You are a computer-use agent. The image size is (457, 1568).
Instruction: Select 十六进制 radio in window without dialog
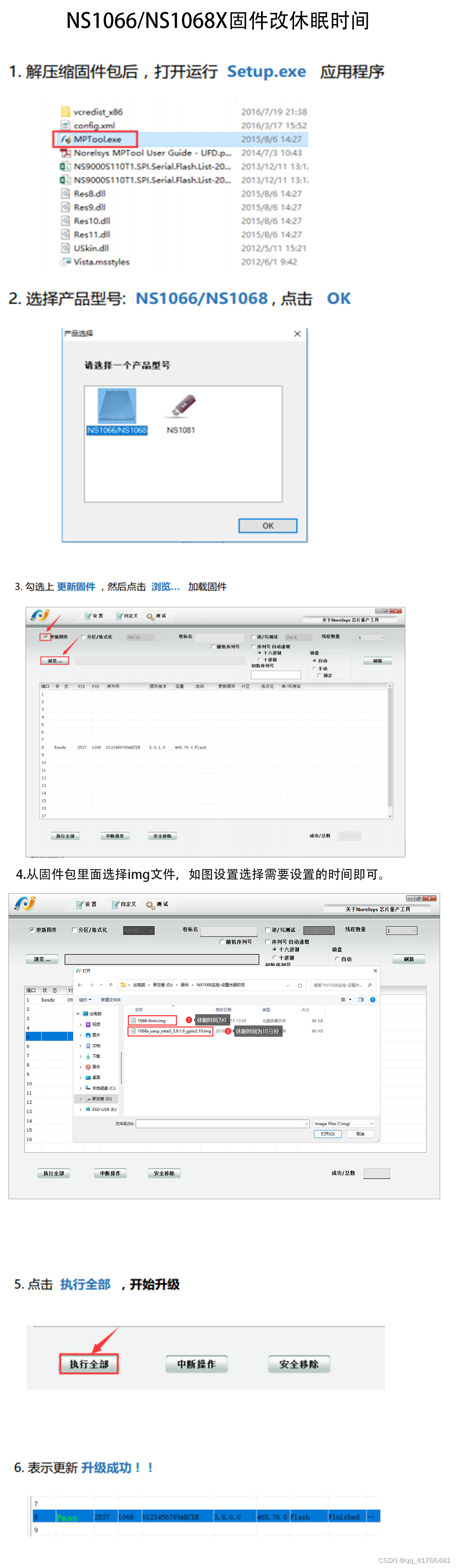click(259, 653)
